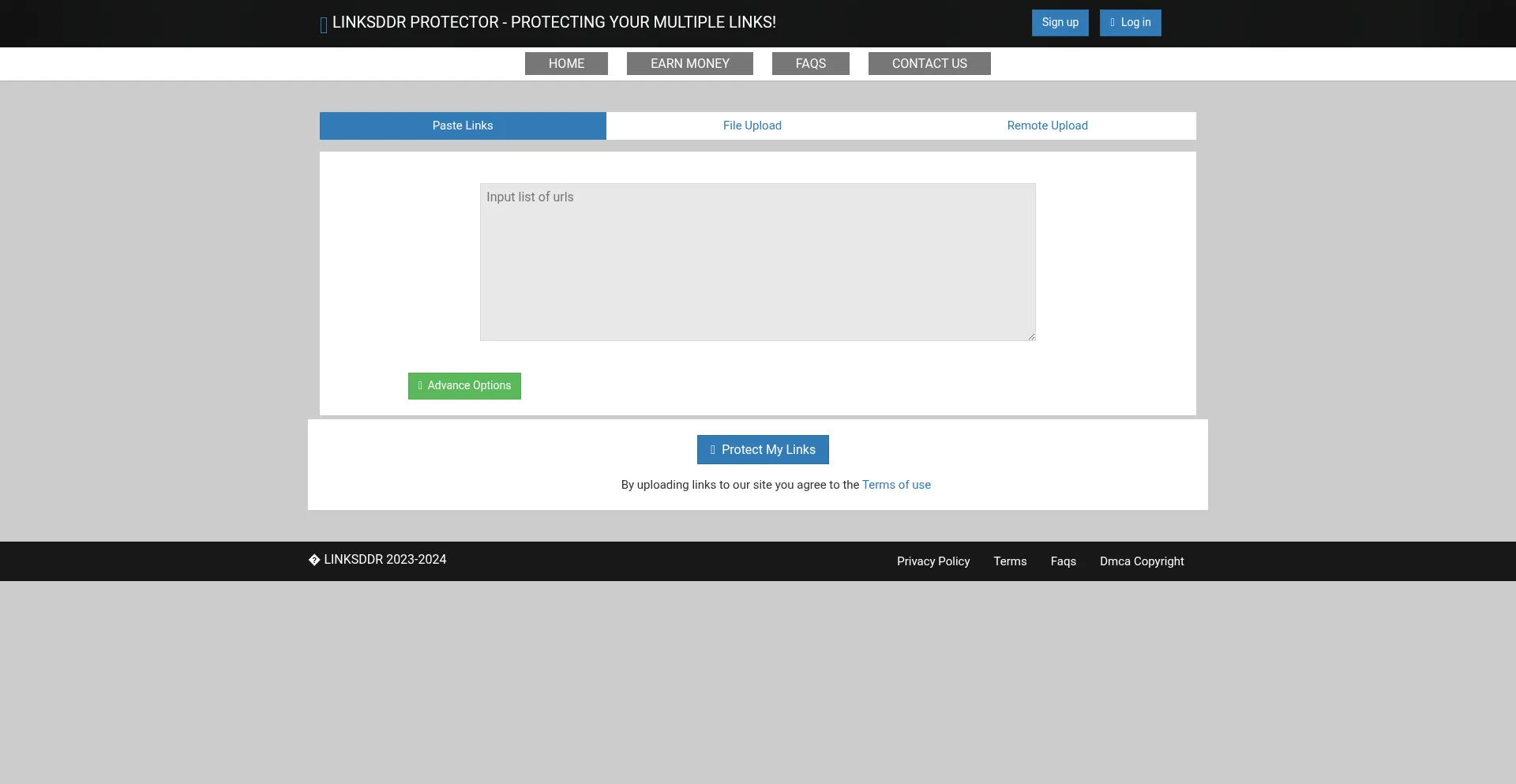The image size is (1516, 784).
Task: Click the Log in button
Action: (1130, 23)
